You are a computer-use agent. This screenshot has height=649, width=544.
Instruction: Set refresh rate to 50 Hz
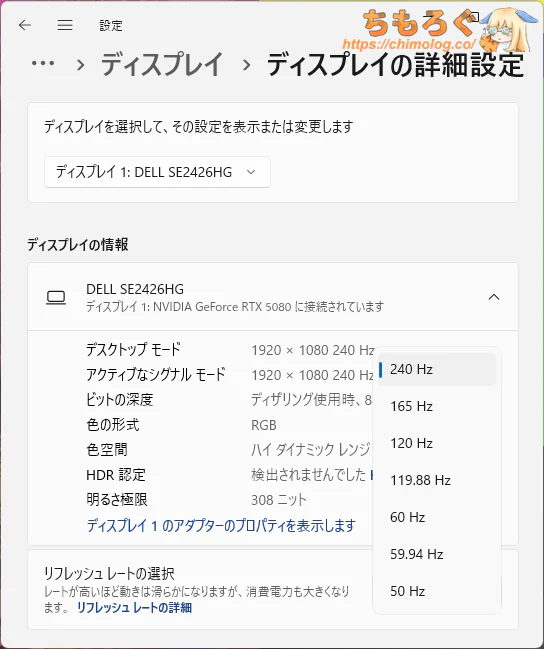pos(437,591)
